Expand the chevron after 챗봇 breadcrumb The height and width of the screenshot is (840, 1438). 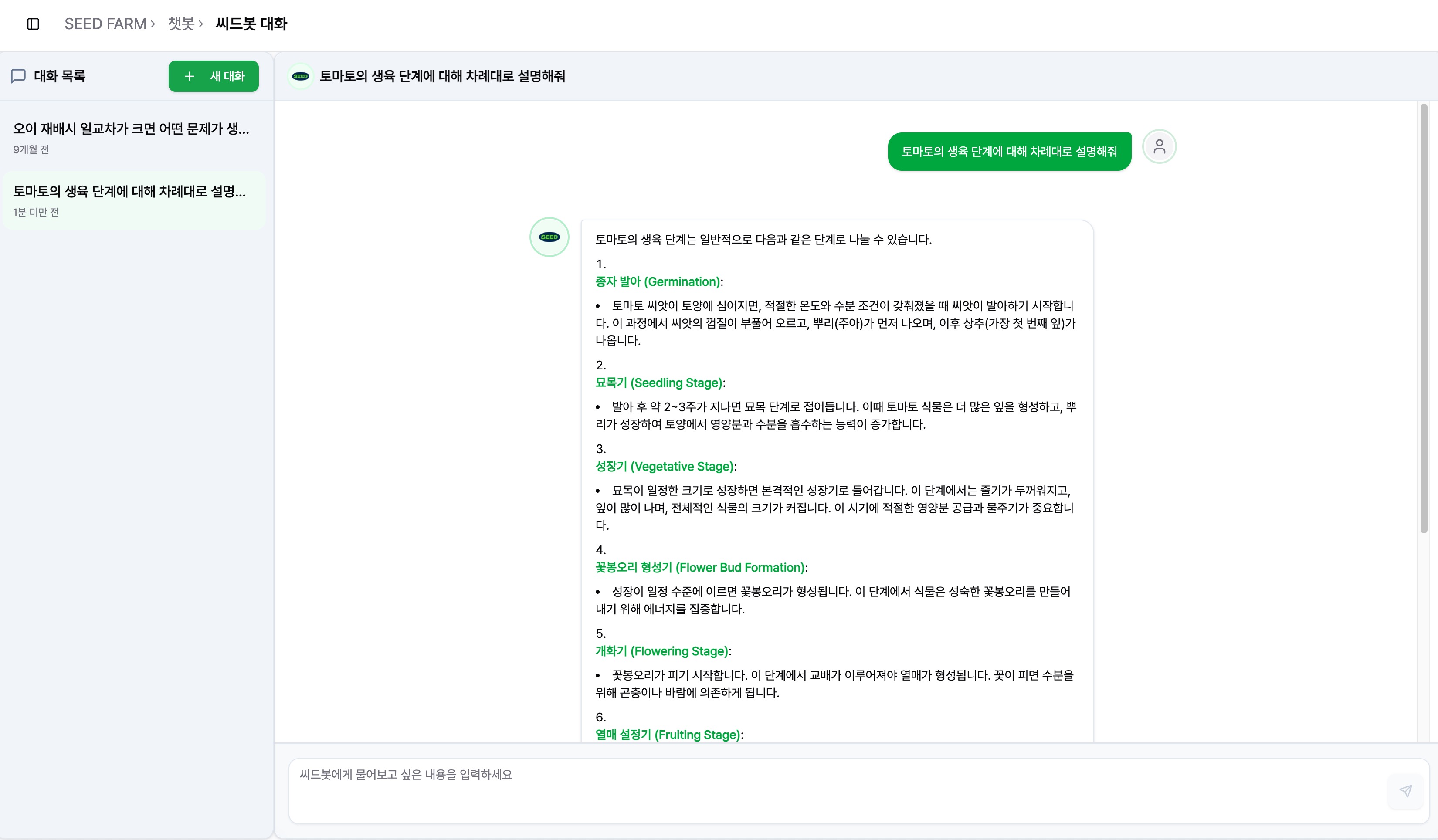click(x=201, y=24)
